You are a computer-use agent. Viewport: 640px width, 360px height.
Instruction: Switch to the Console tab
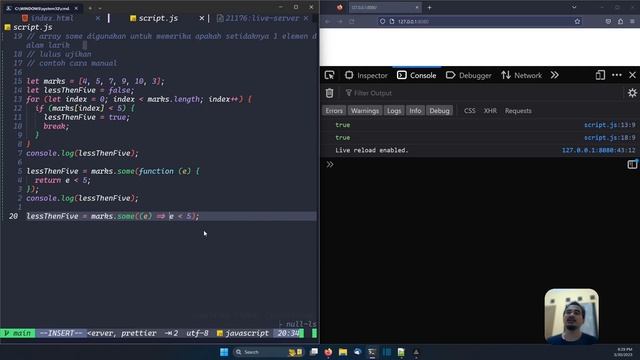point(417,76)
